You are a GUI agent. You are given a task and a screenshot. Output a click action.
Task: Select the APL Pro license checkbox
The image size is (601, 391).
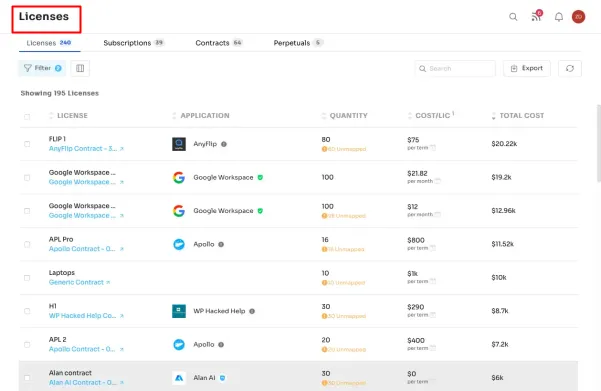[27, 244]
